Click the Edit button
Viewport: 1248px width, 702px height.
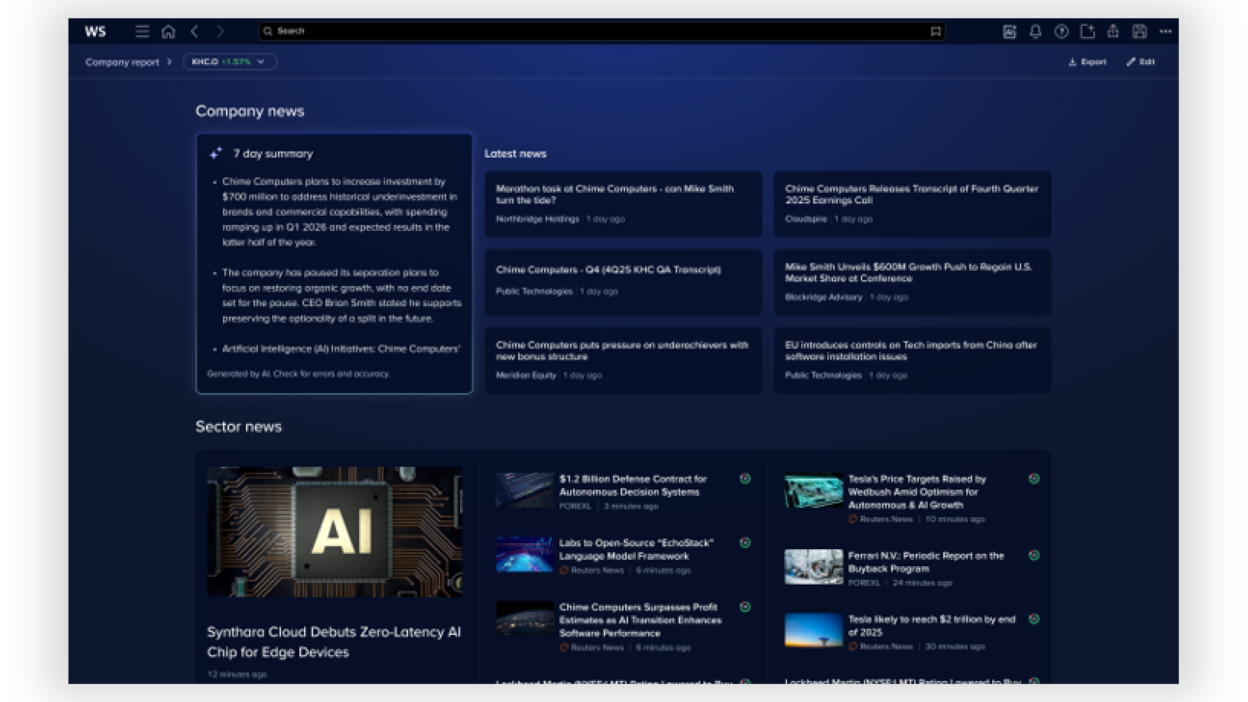point(1140,62)
